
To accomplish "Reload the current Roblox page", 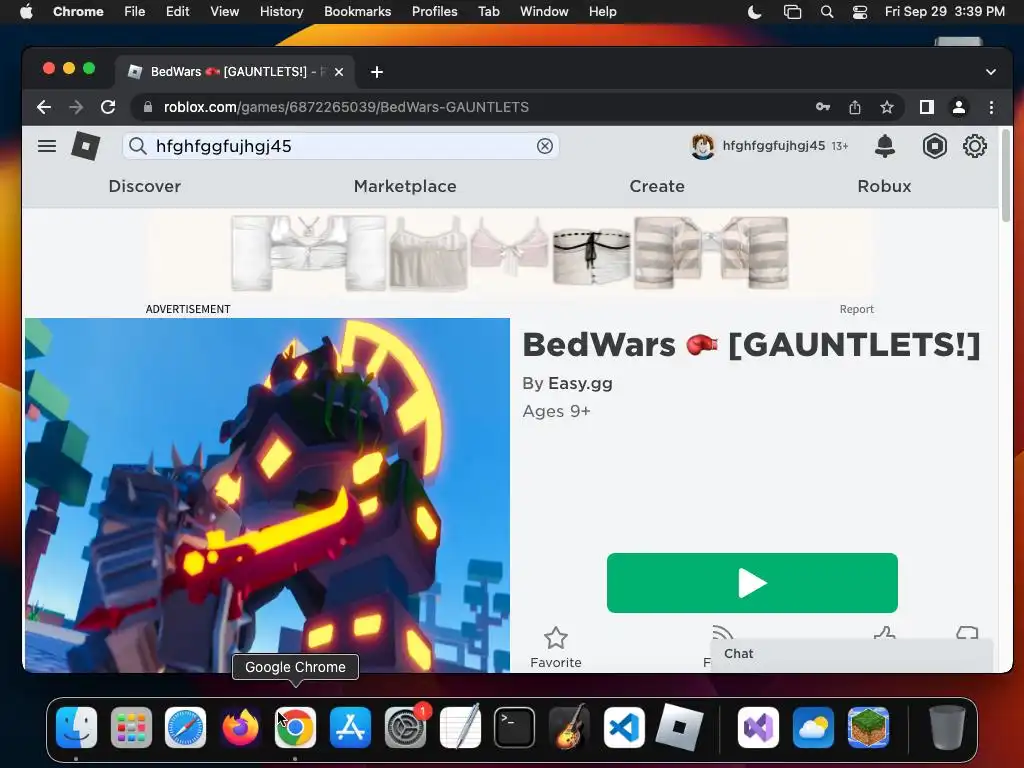I will pyautogui.click(x=108, y=107).
